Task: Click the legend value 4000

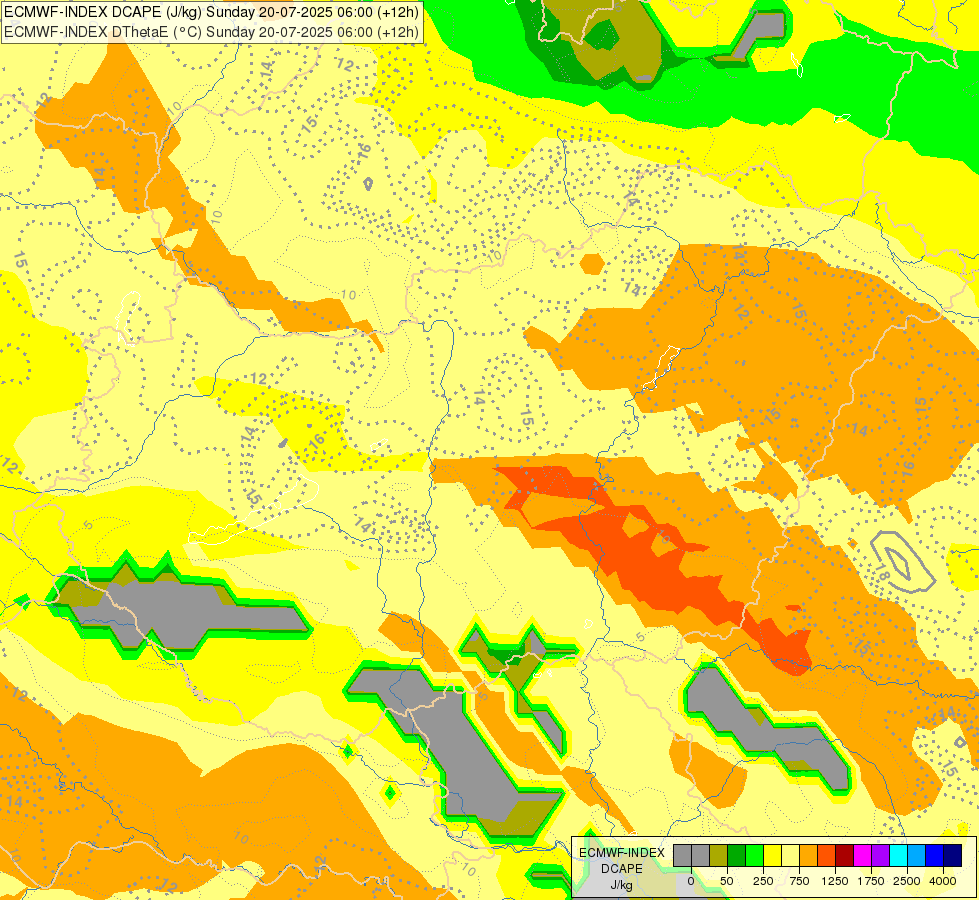Action: point(943,881)
